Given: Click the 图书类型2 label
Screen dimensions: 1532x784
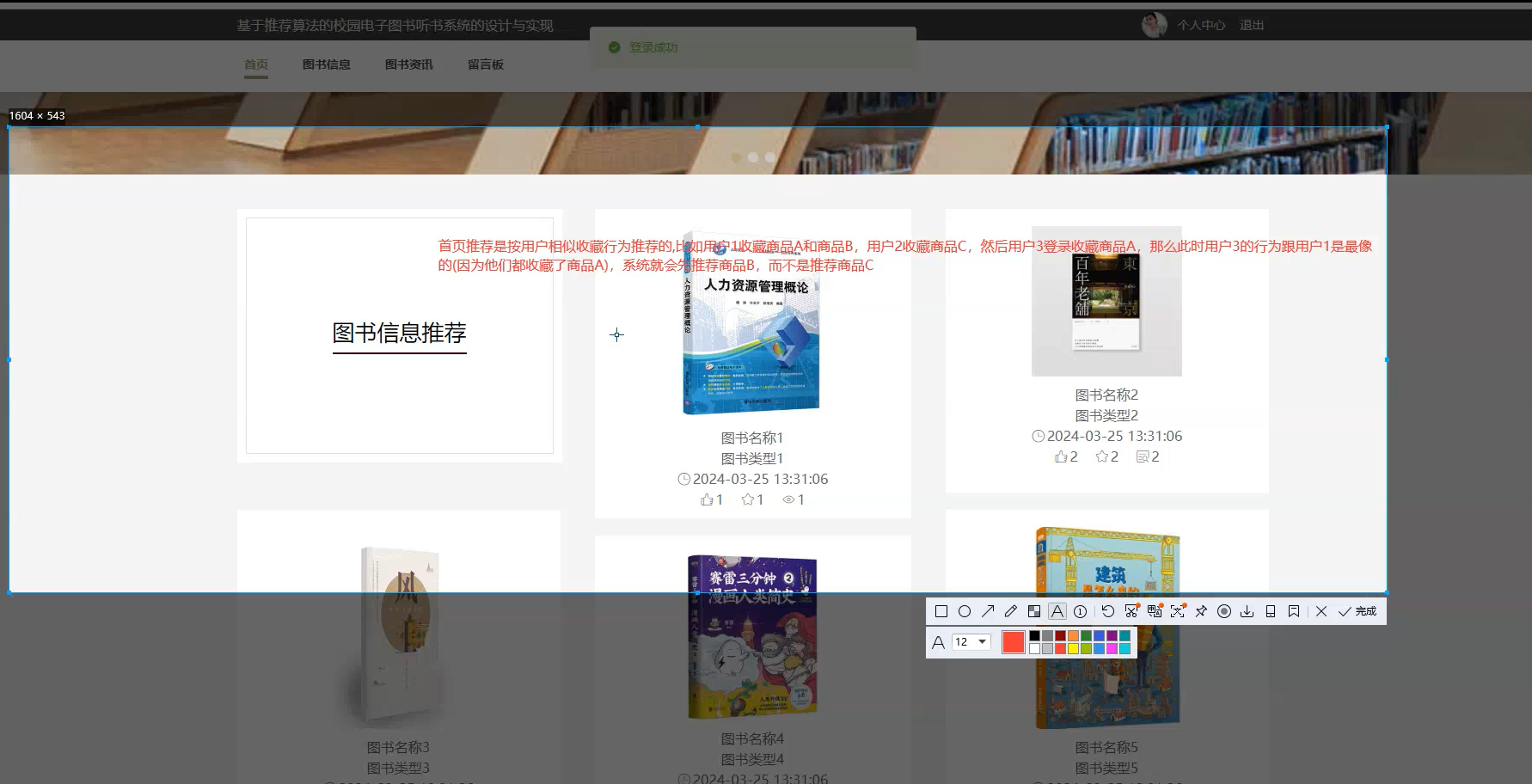Looking at the screenshot, I should coord(1106,415).
